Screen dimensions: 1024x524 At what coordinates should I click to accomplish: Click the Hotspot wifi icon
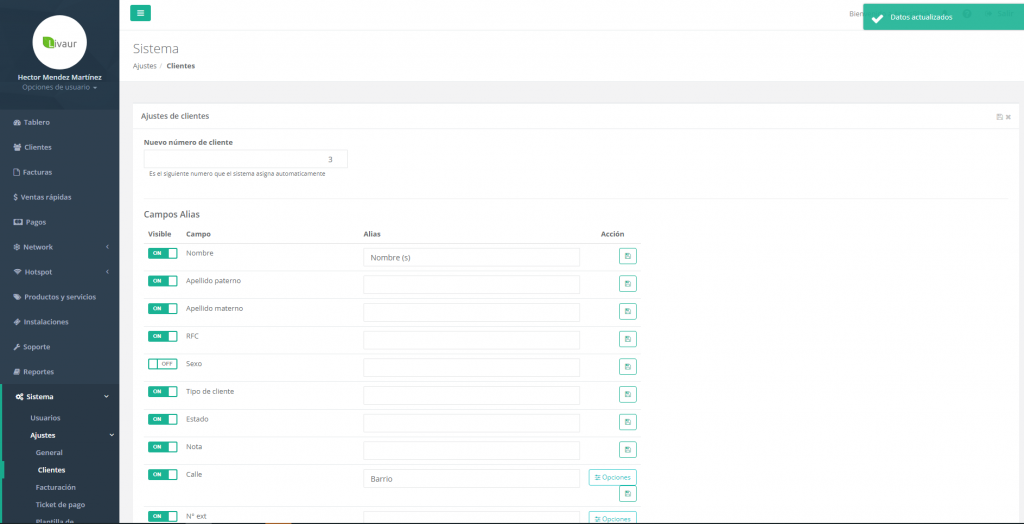(18, 272)
